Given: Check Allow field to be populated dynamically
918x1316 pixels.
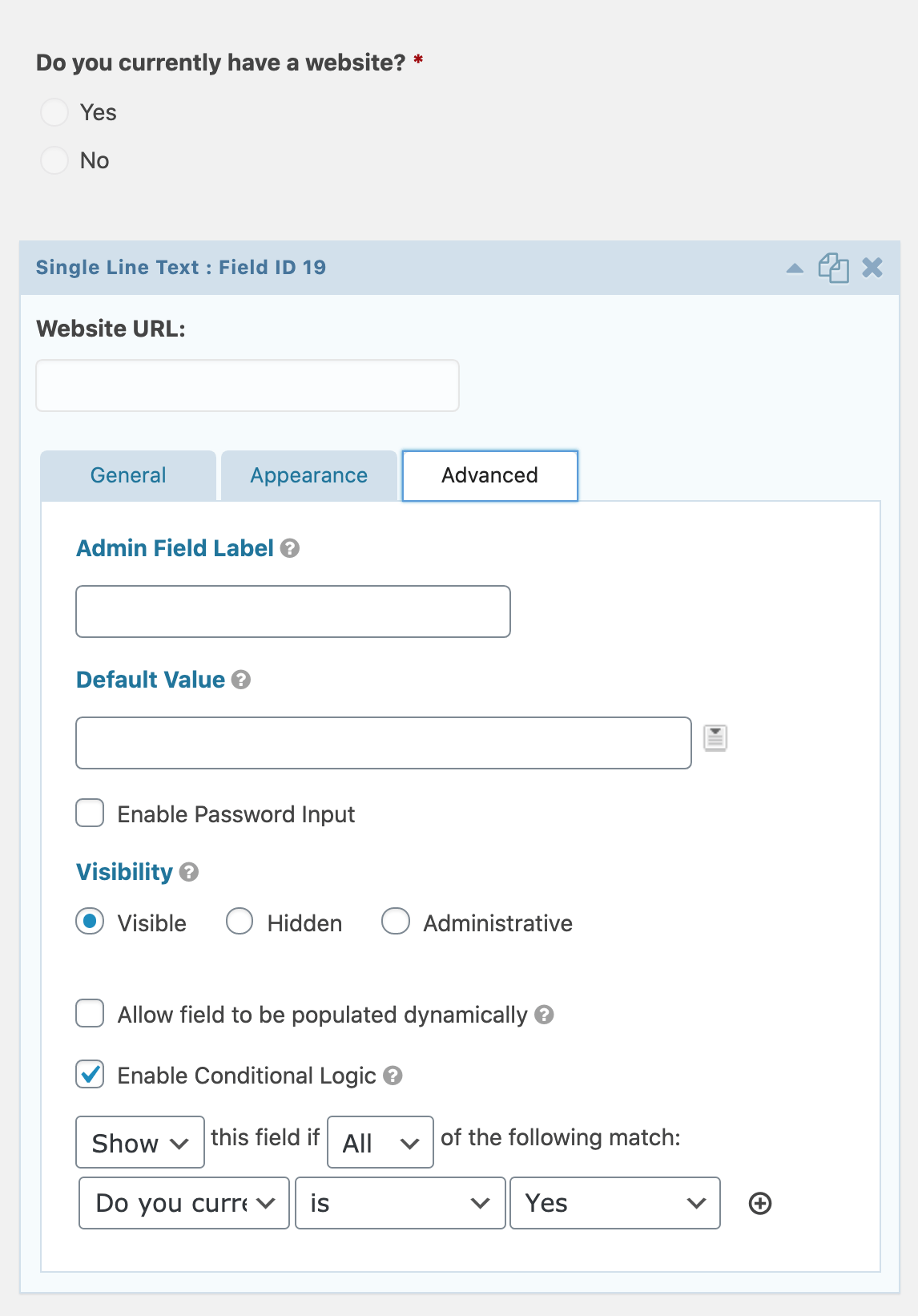Looking at the screenshot, I should point(90,1013).
